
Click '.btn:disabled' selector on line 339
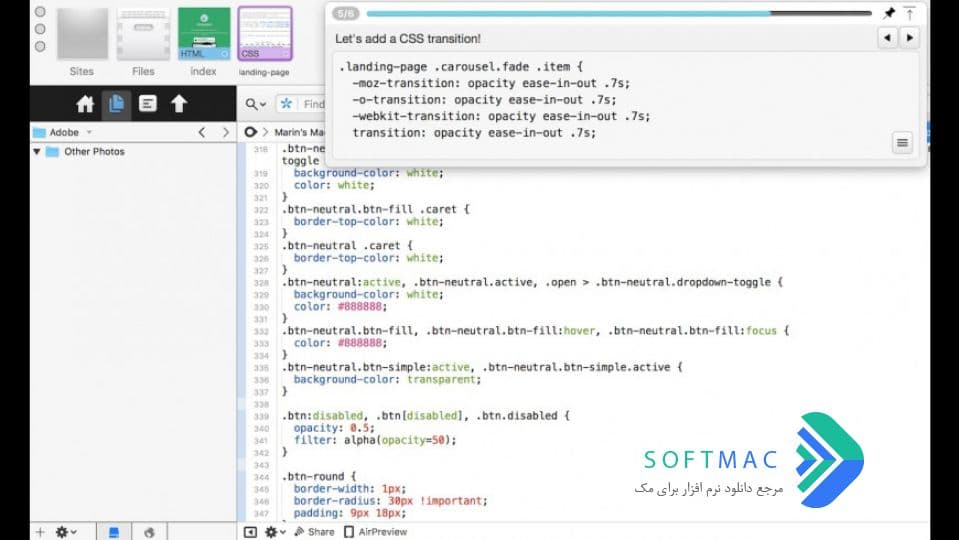[x=322, y=416]
